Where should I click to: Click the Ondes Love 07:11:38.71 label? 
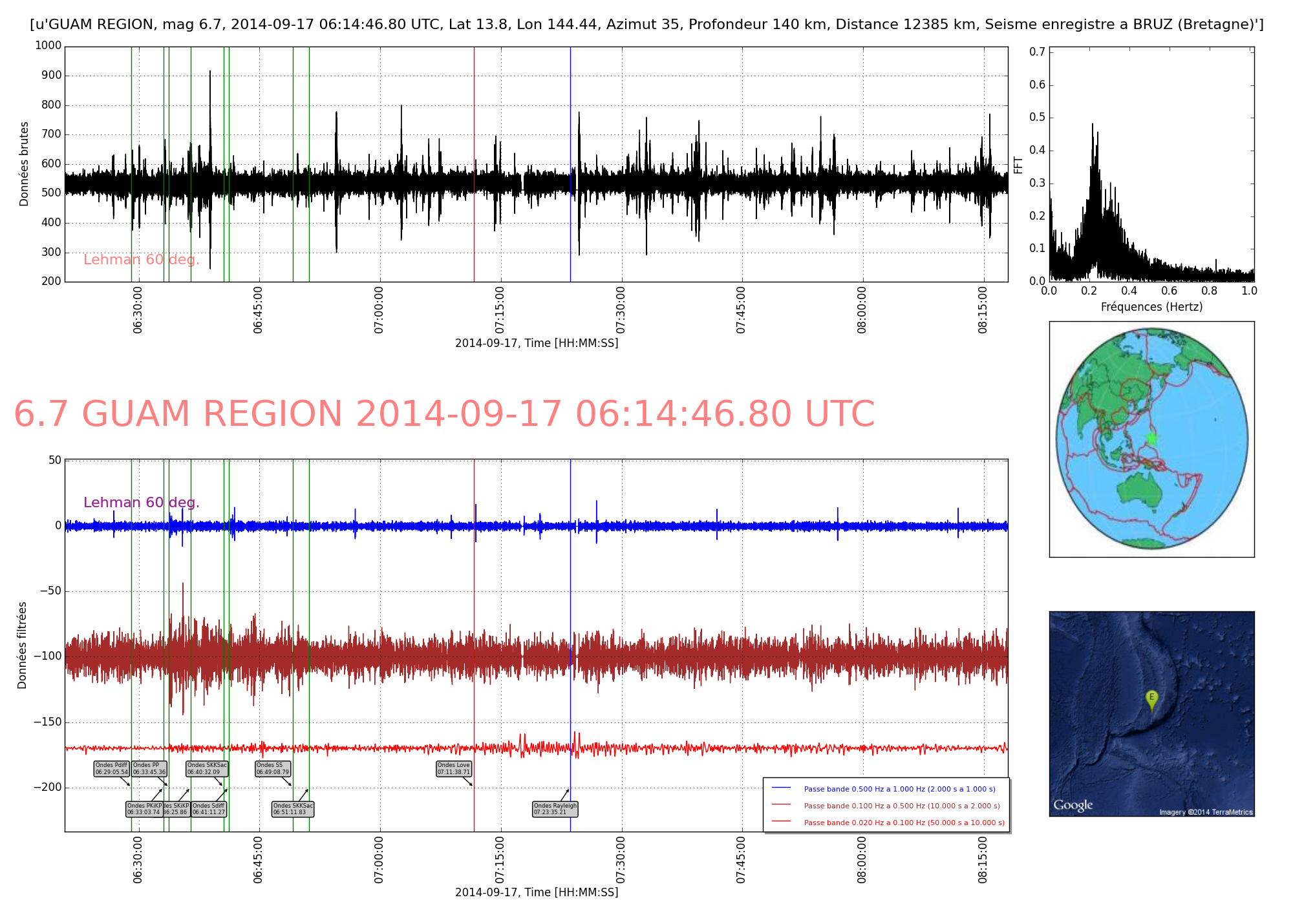(x=454, y=768)
